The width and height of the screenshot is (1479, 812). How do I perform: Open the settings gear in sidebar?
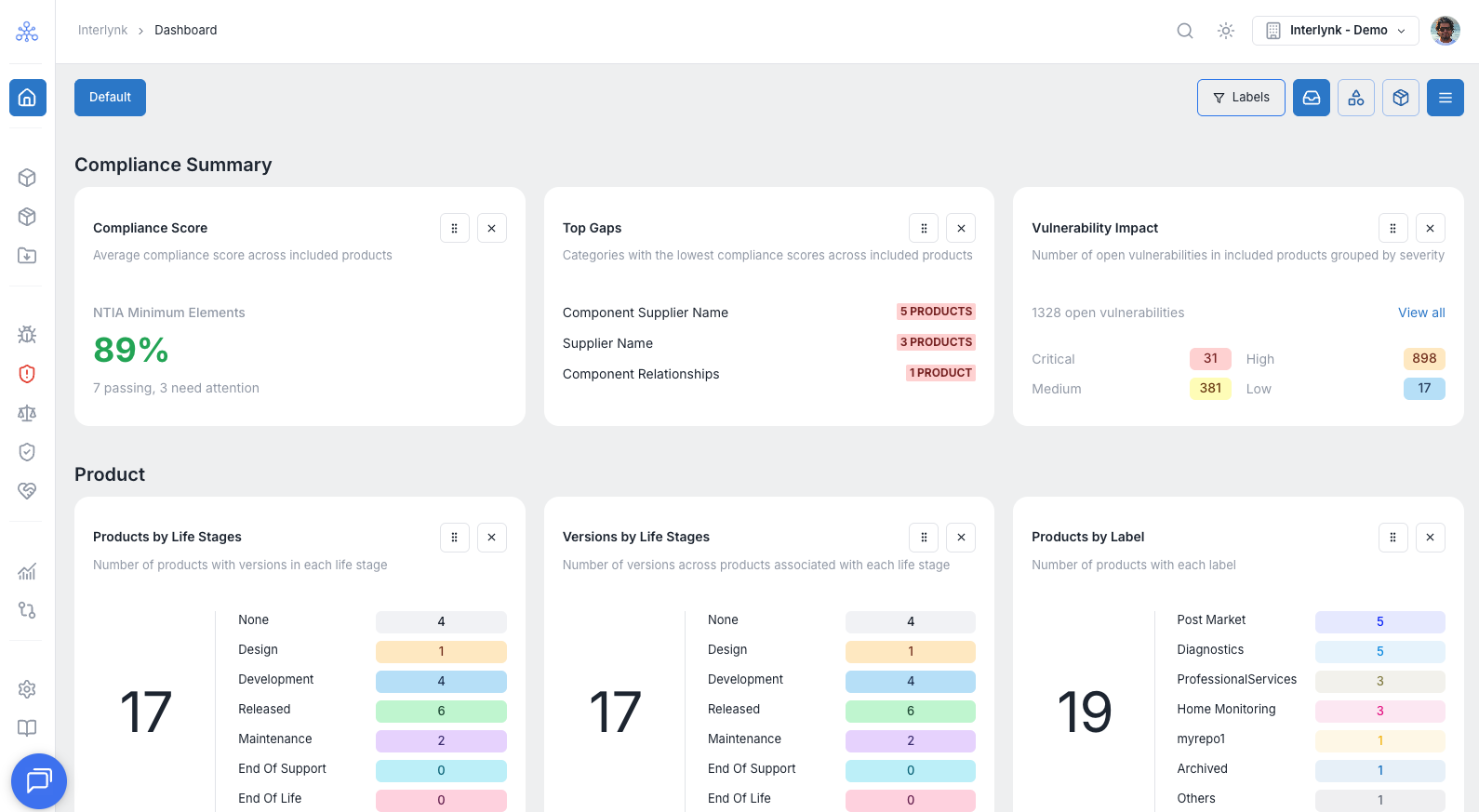pos(27,689)
